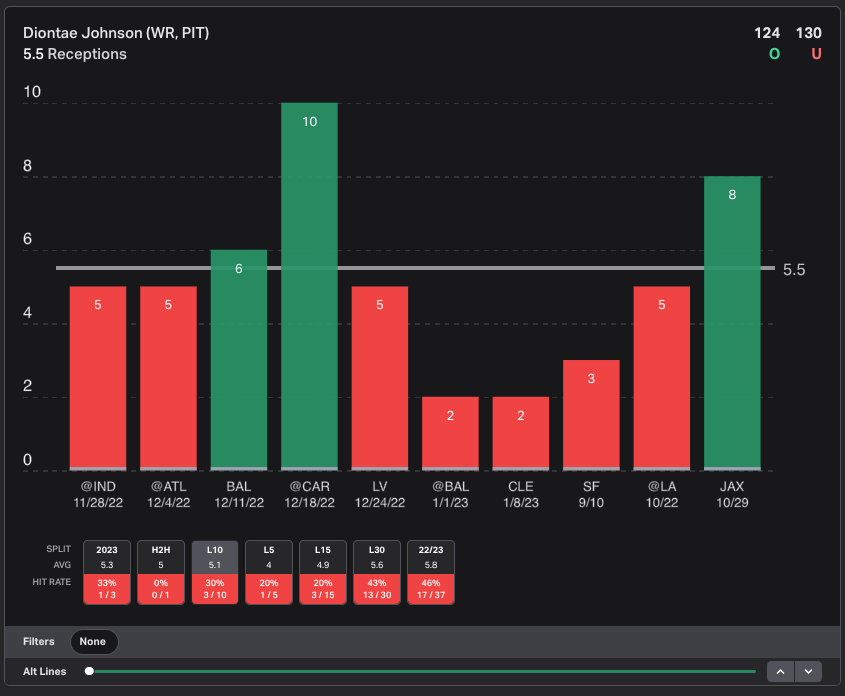Click the @IND 11/28/22 bar
Image resolution: width=845 pixels, height=696 pixels.
98,378
